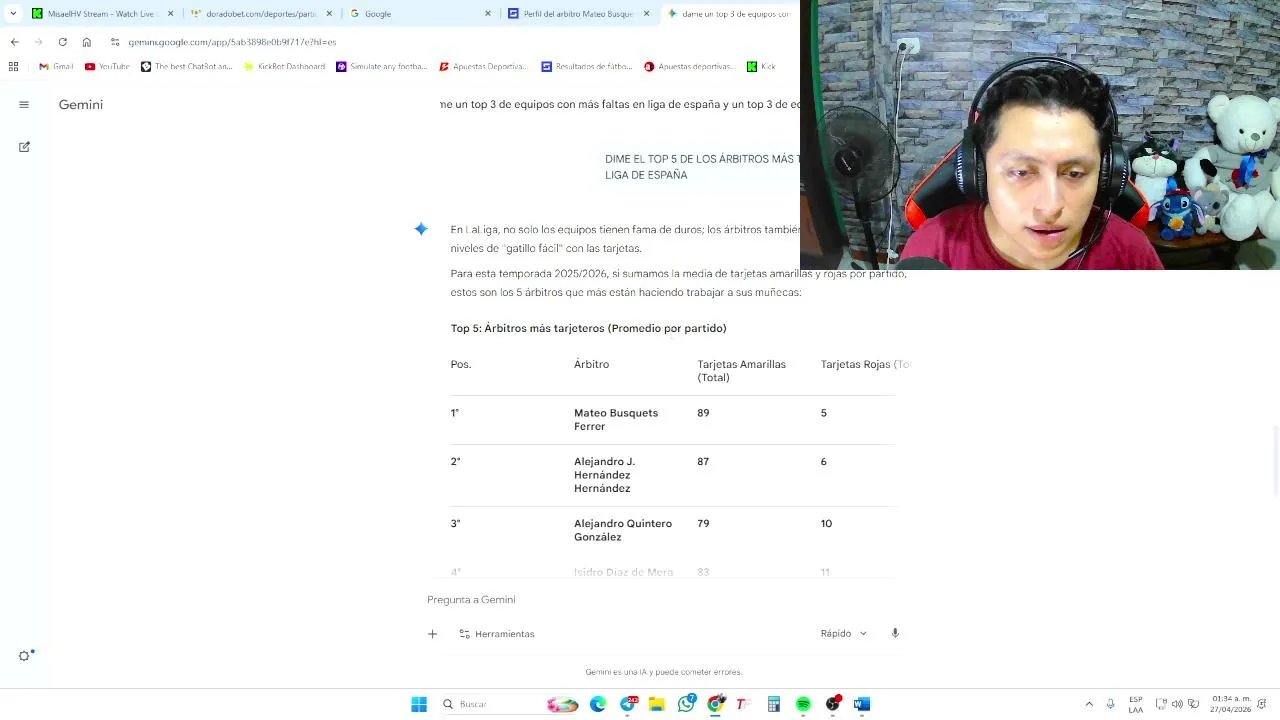1280x720 pixels.
Task: Switch to MisaelHV Stream tab
Action: [x=102, y=14]
